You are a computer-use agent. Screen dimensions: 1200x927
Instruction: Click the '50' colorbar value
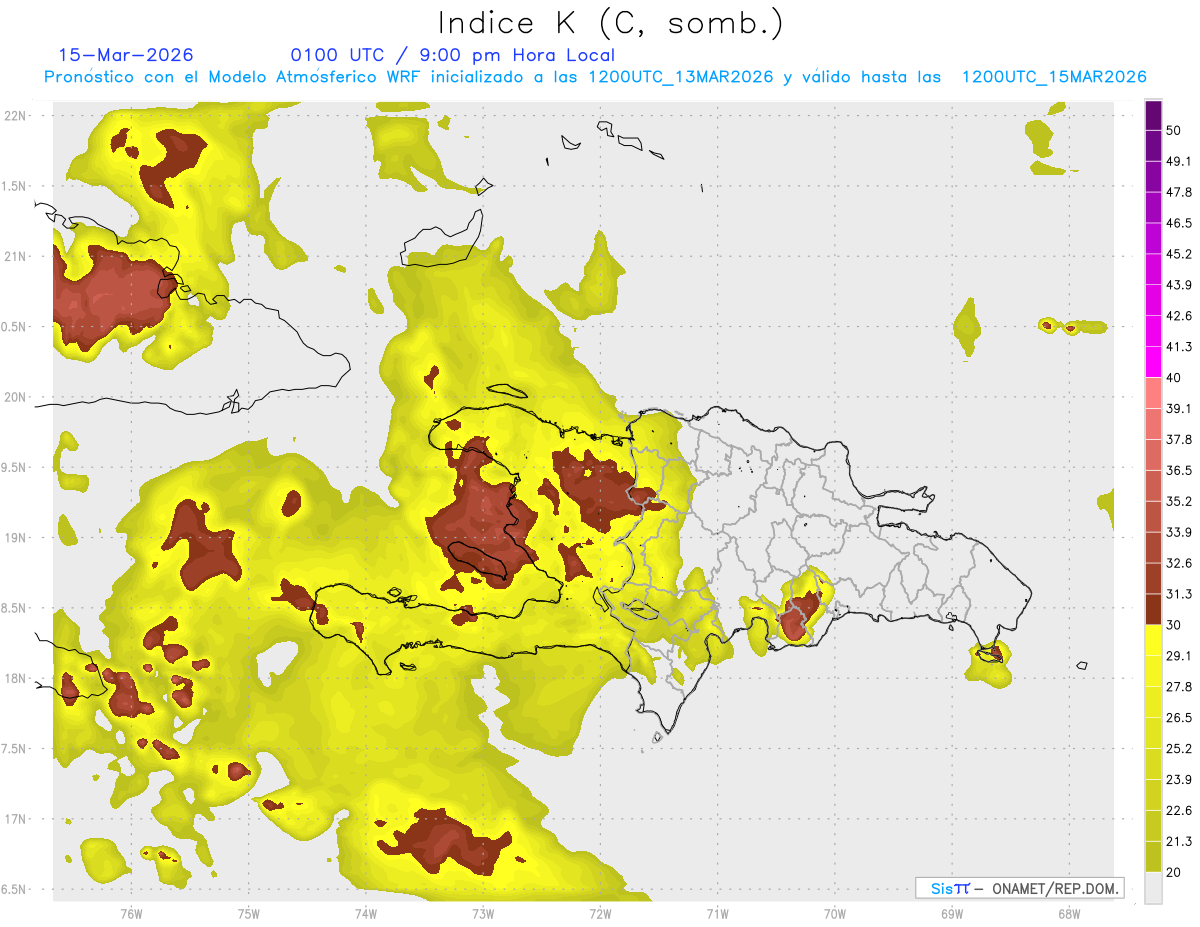(x=1174, y=130)
